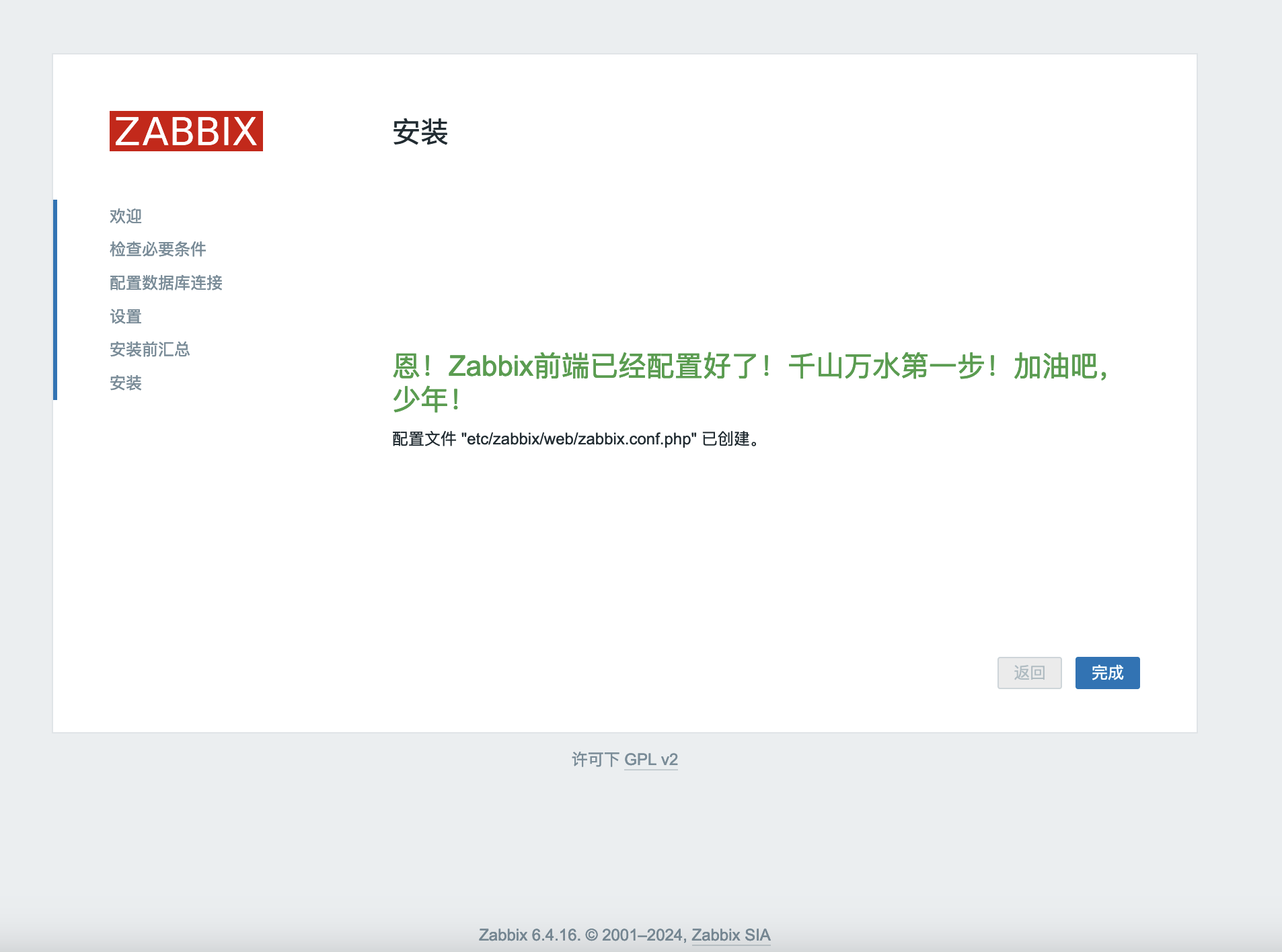Select the 配置数据库连接 step
Screen dimensions: 1282x952
166,283
